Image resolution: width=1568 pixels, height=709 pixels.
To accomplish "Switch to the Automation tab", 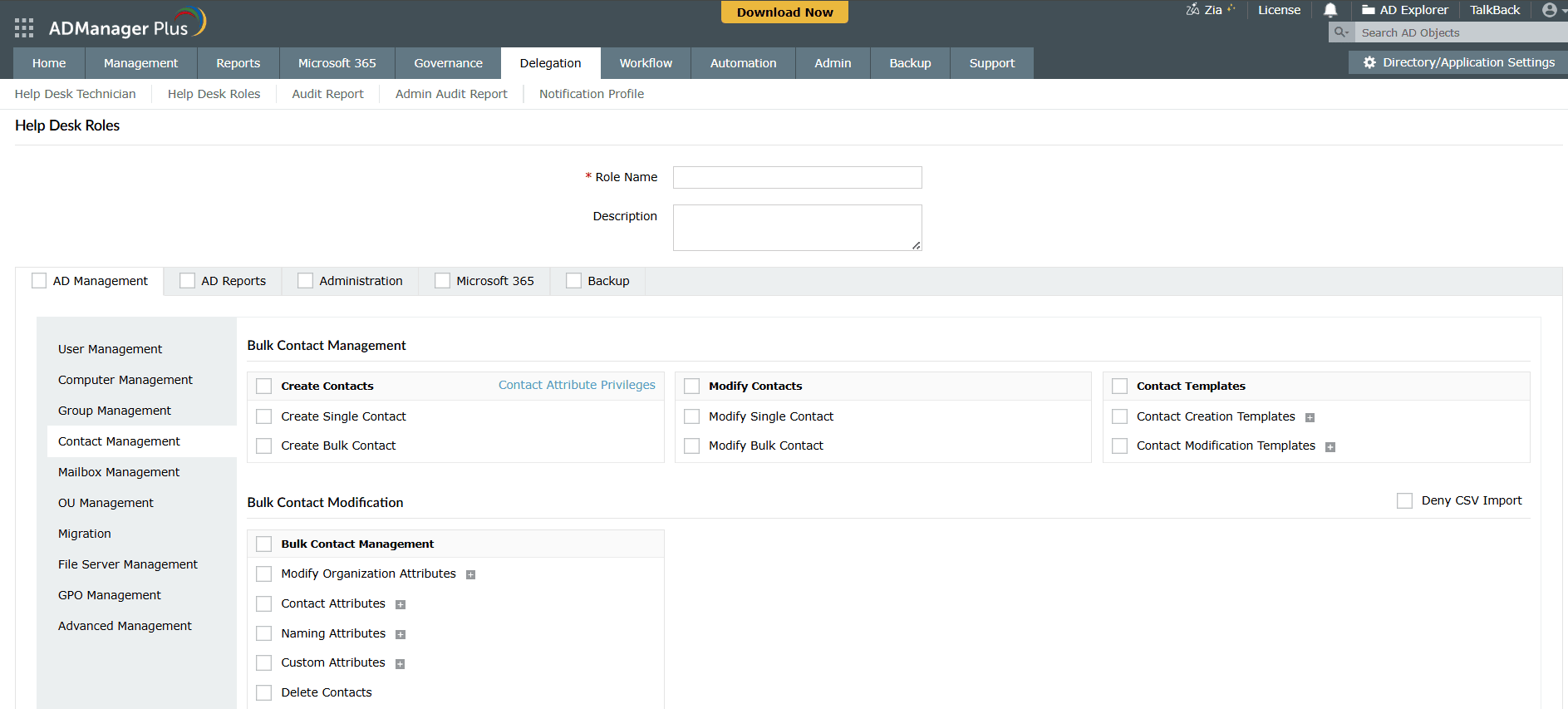I will 743,63.
